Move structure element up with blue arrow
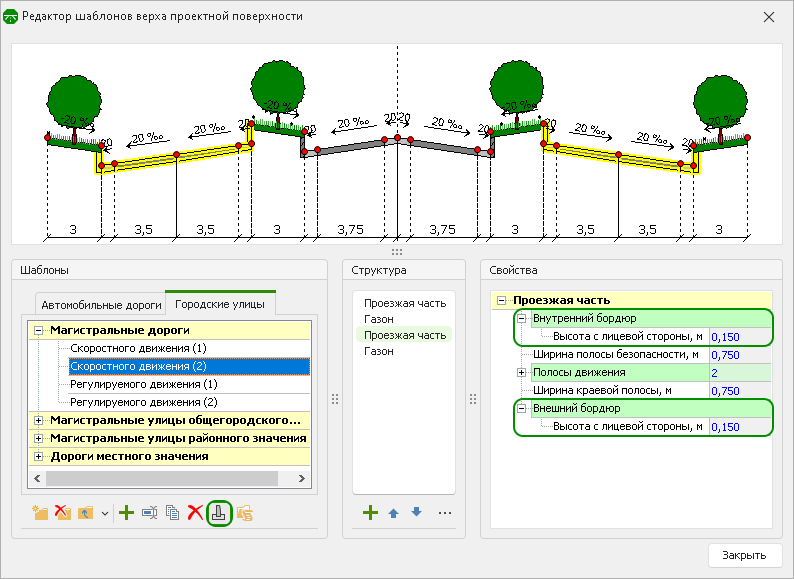Viewport: 794px width, 579px height. click(394, 513)
